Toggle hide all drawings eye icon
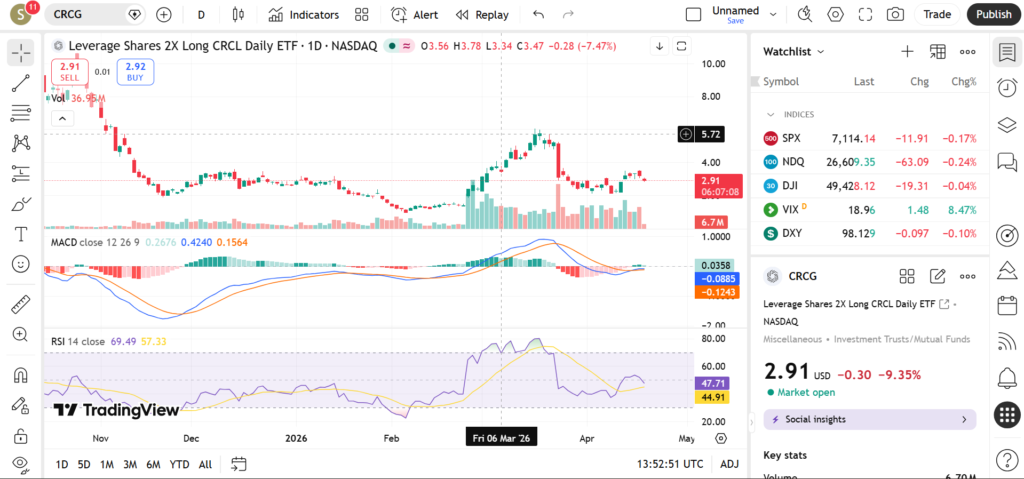 pyautogui.click(x=21, y=464)
